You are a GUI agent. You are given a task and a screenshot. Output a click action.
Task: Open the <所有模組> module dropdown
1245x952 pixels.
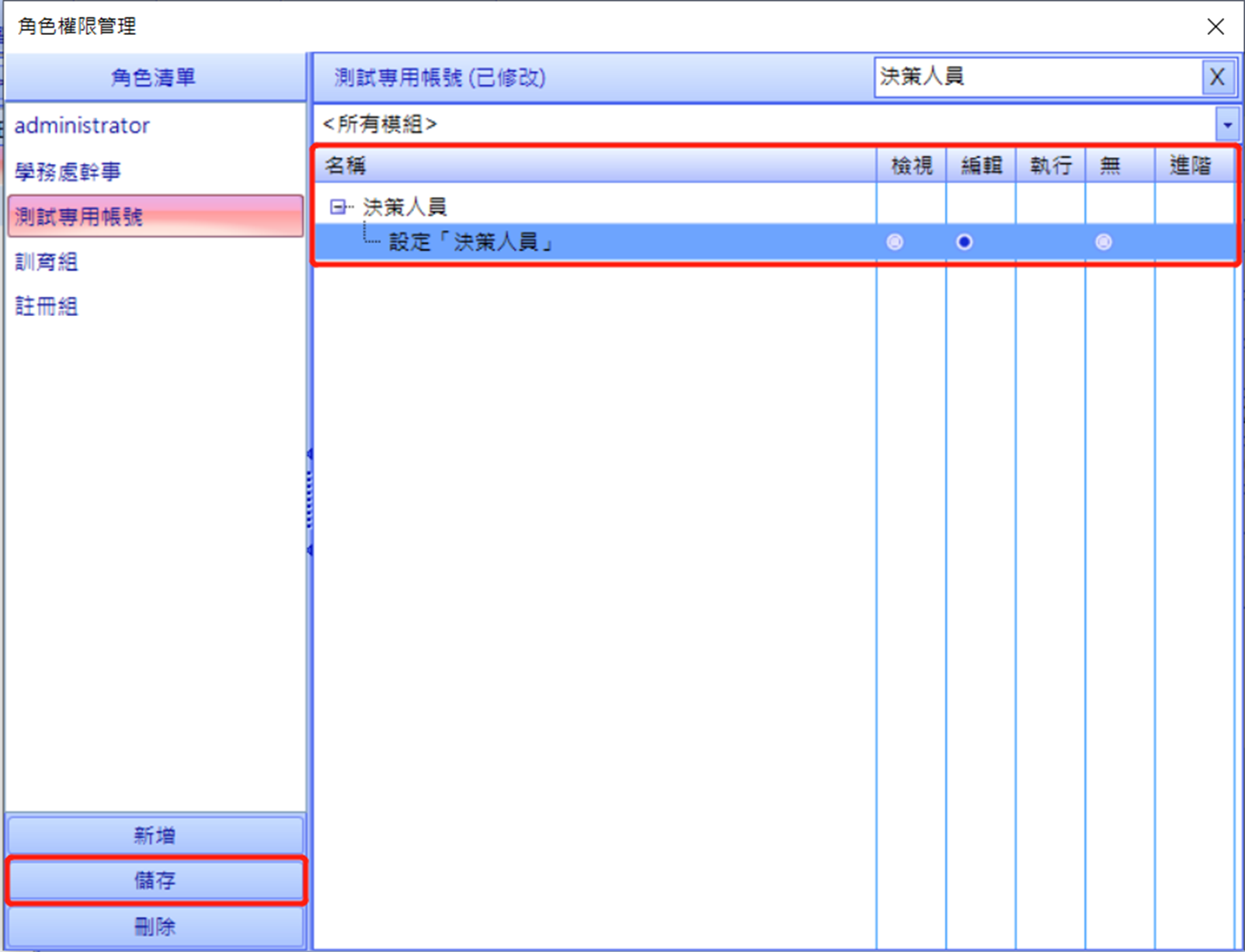[x=1227, y=124]
